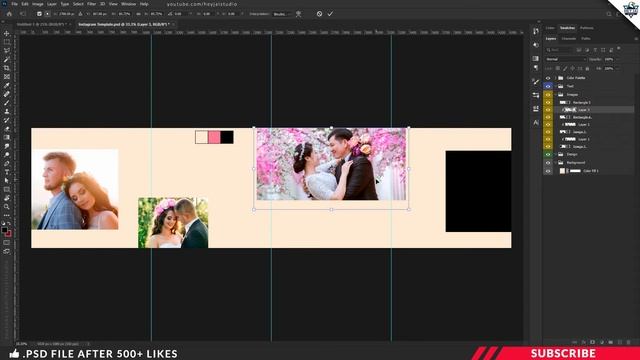Switch to the Channels tab
640x360 pixels.
point(569,39)
